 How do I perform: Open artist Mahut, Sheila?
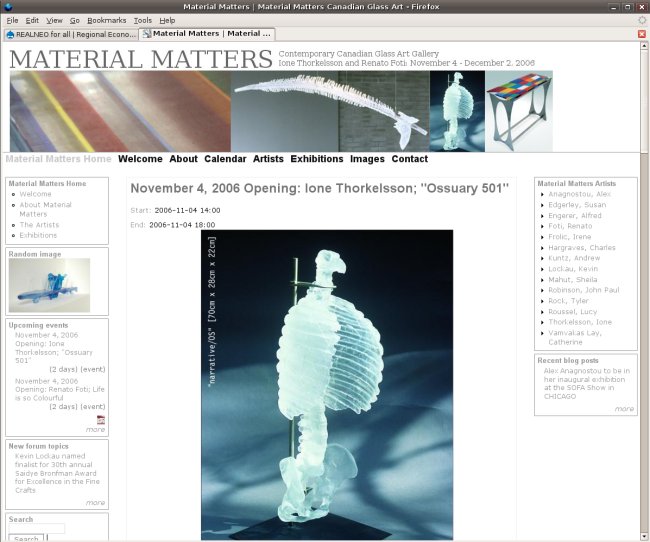point(572,280)
